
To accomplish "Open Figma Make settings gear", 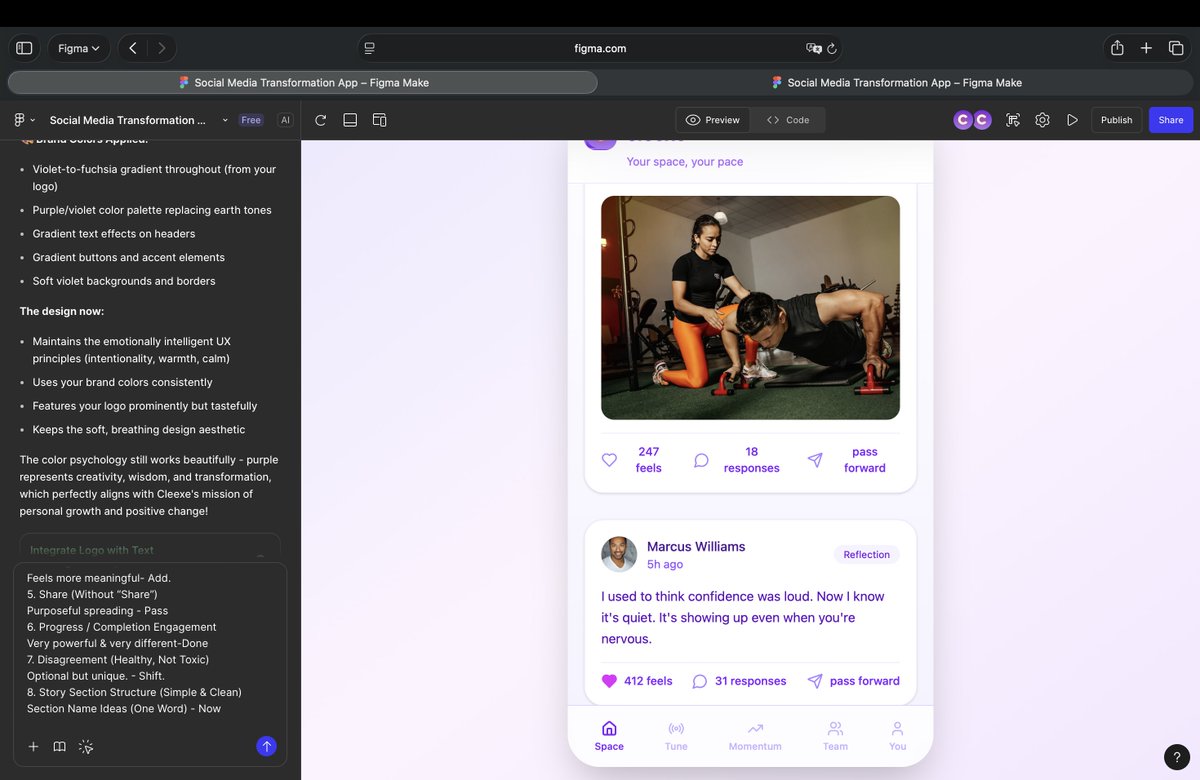I will (1042, 120).
